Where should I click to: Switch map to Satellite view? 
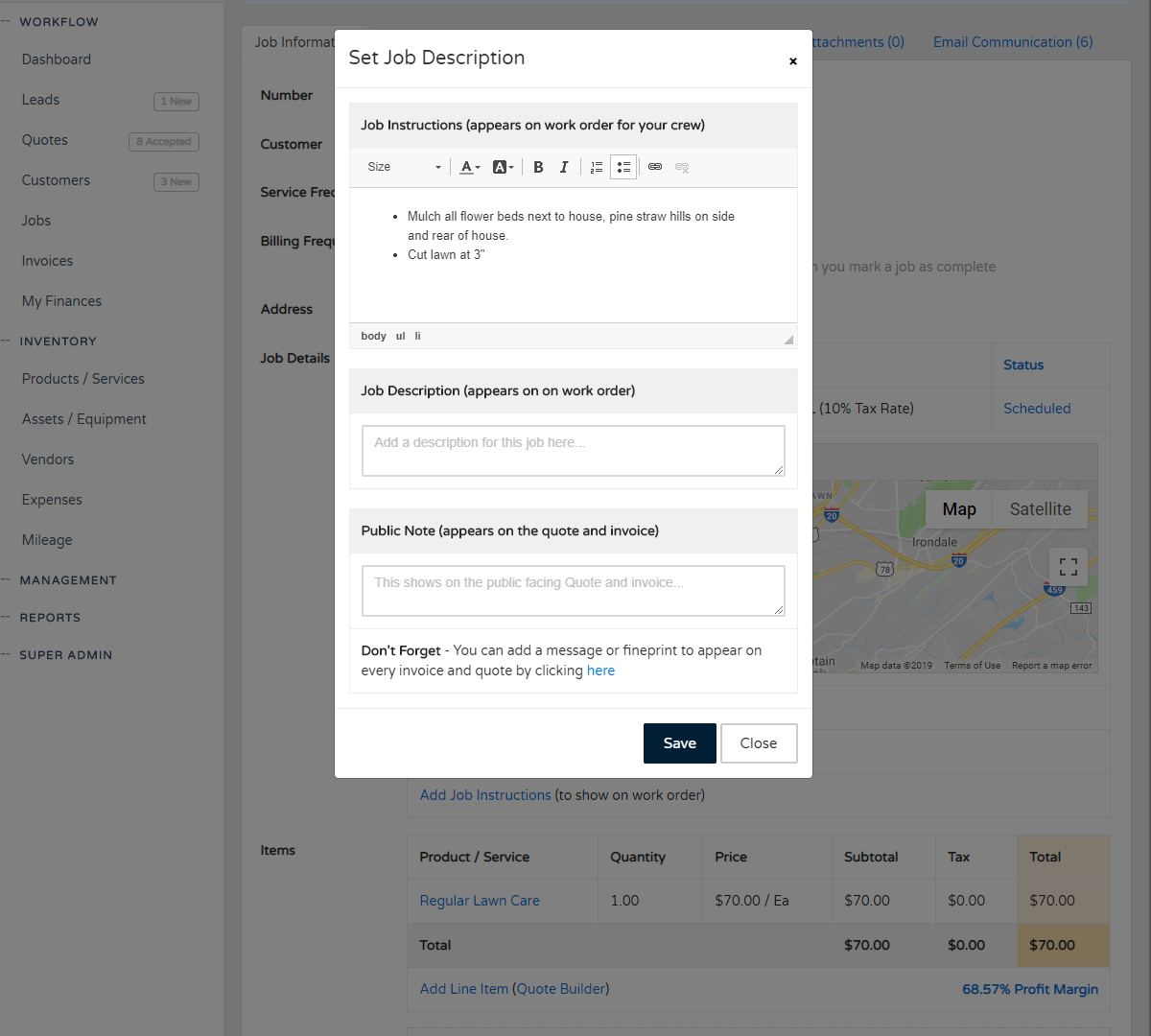pyautogui.click(x=1040, y=509)
